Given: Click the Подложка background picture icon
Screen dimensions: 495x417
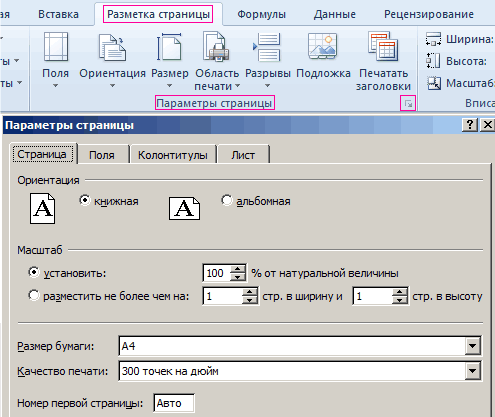Looking at the screenshot, I should click(x=323, y=46).
